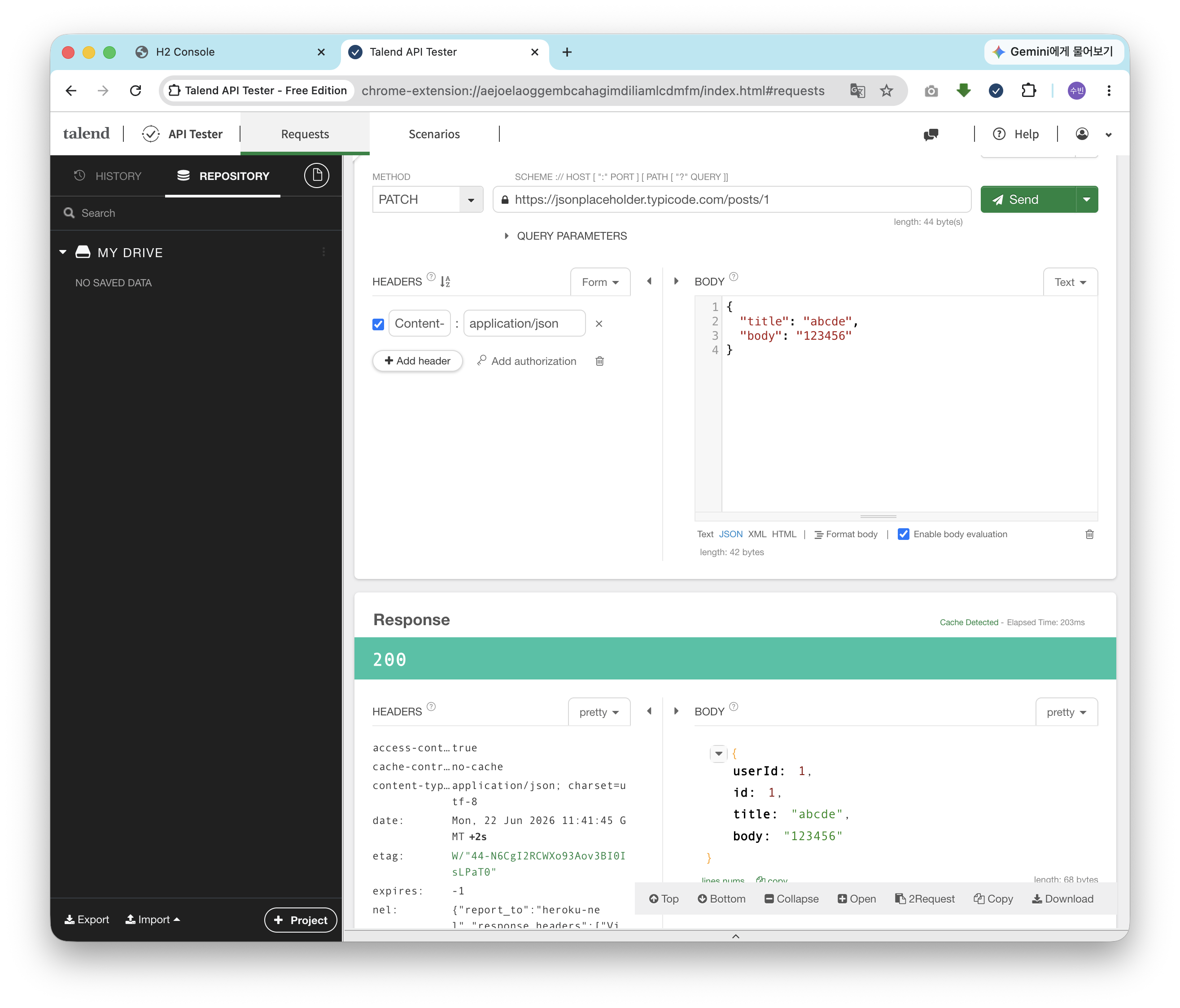Uncheck the Content-Type header checkbox

(x=378, y=324)
